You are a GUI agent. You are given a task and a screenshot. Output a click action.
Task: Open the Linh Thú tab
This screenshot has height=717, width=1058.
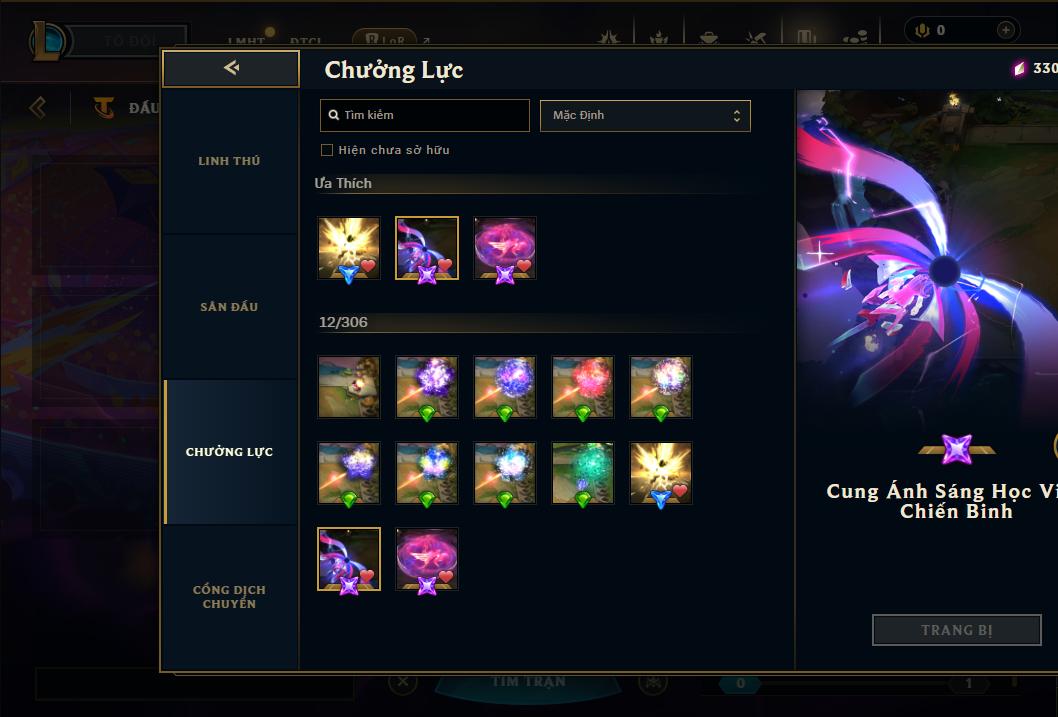tap(229, 161)
